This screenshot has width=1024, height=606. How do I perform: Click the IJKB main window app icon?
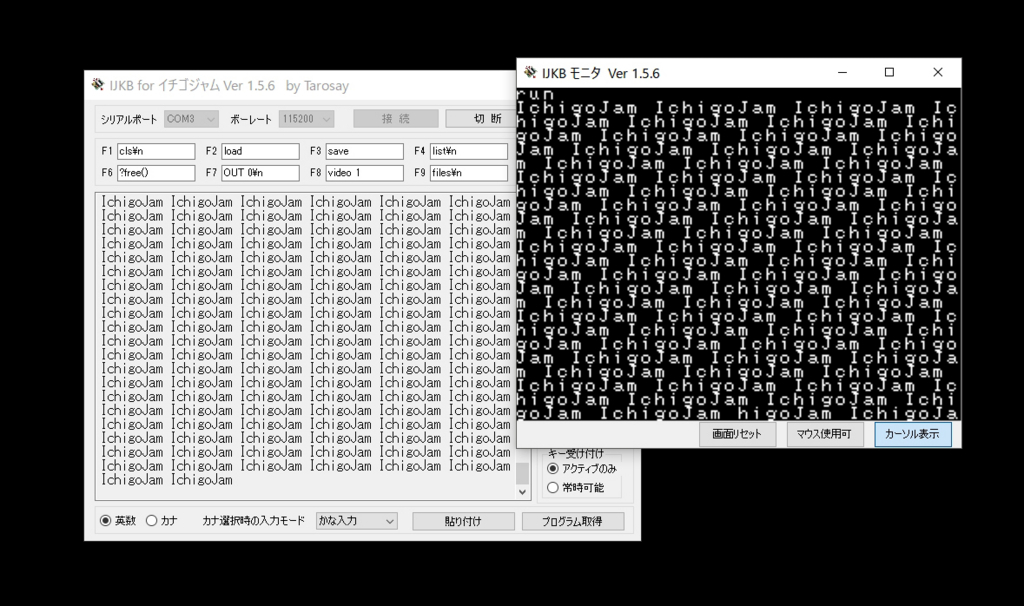(x=97, y=84)
